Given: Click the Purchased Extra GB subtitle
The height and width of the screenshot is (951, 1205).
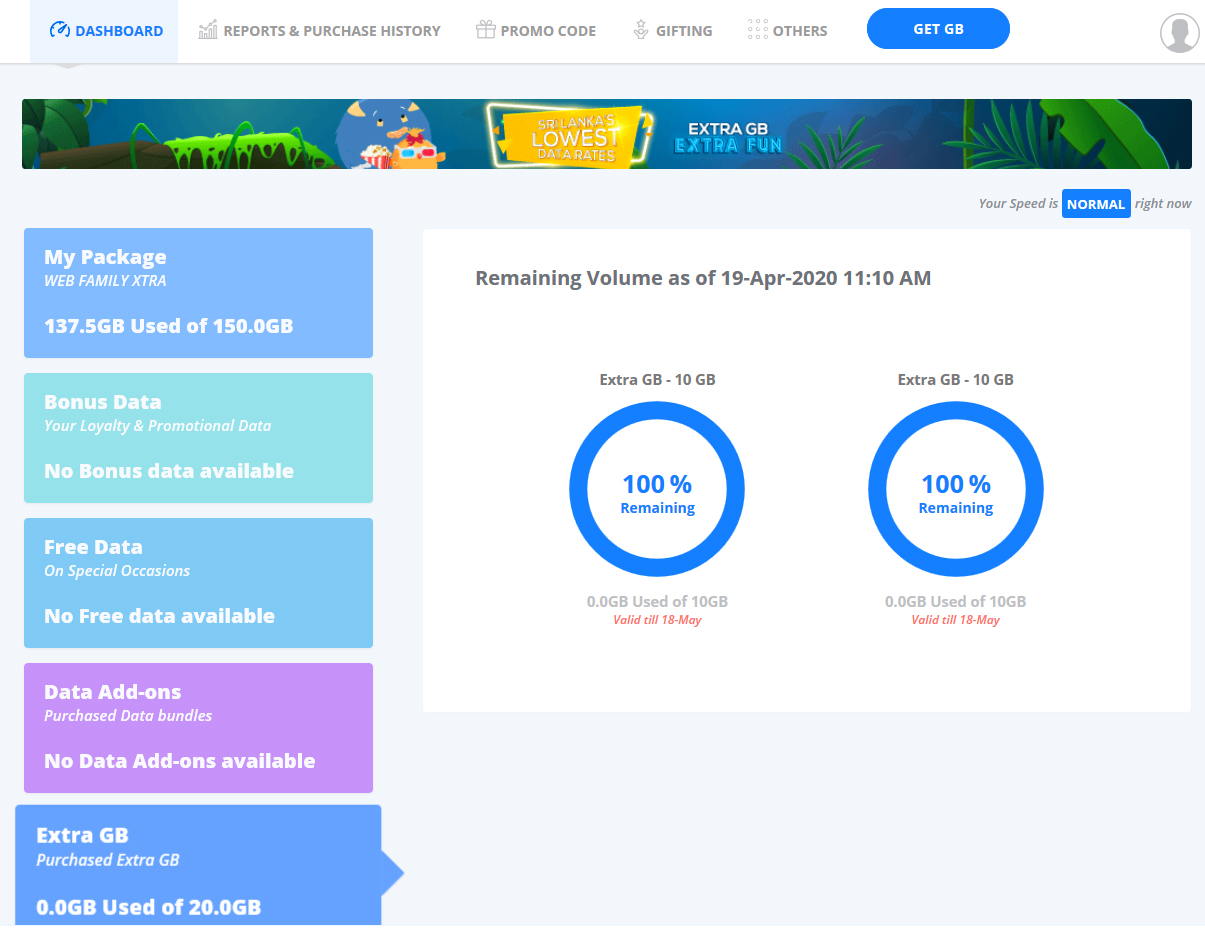Looking at the screenshot, I should click(108, 860).
